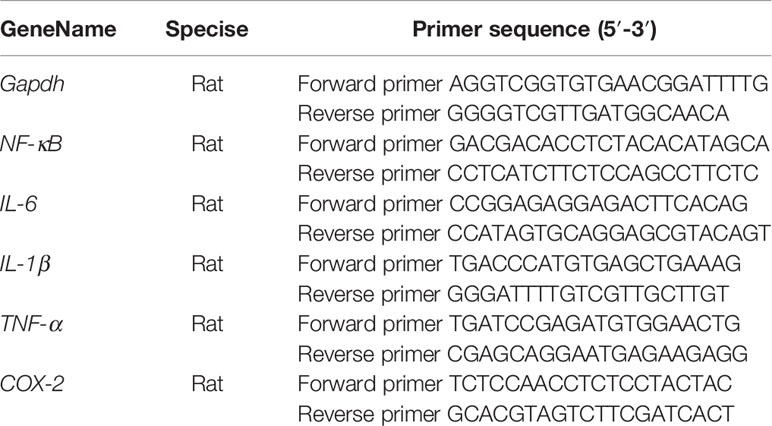Click the Primer sequence (5′-3′) header

(x=535, y=30)
